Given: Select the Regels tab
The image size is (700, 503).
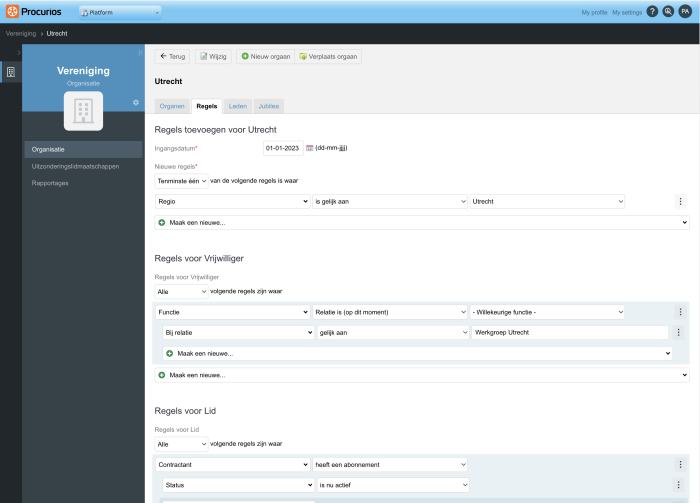Looking at the screenshot, I should pyautogui.click(x=207, y=106).
